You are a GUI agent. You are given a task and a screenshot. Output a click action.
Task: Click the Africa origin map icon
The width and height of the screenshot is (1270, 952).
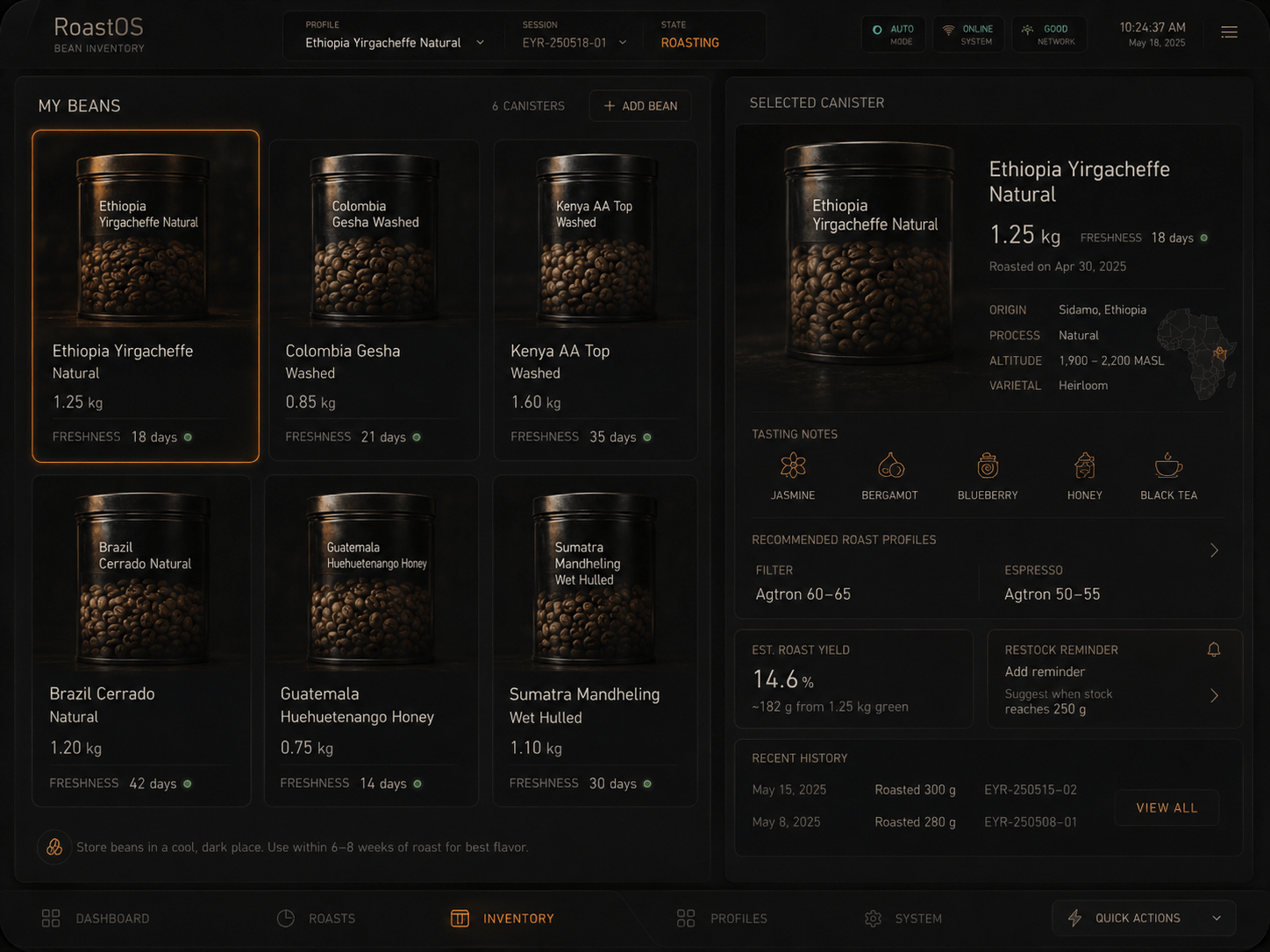1197,352
